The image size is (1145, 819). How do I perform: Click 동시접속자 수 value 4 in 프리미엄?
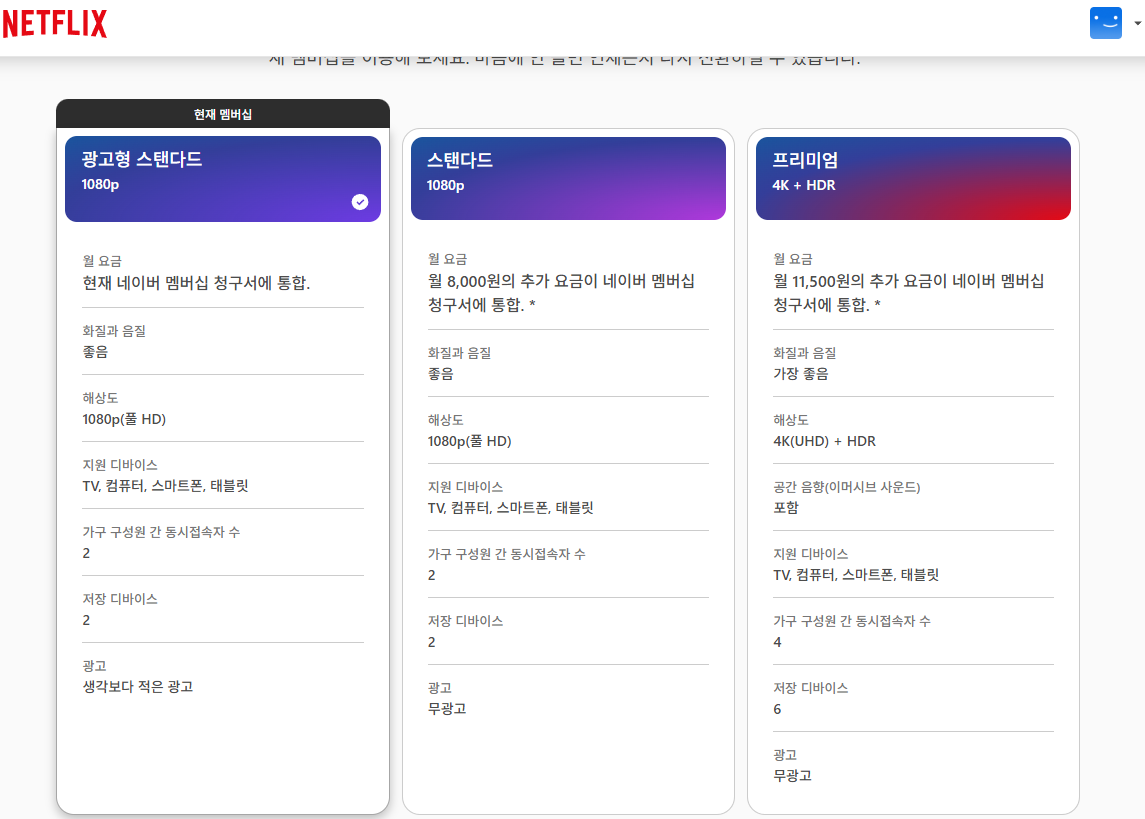coord(778,642)
